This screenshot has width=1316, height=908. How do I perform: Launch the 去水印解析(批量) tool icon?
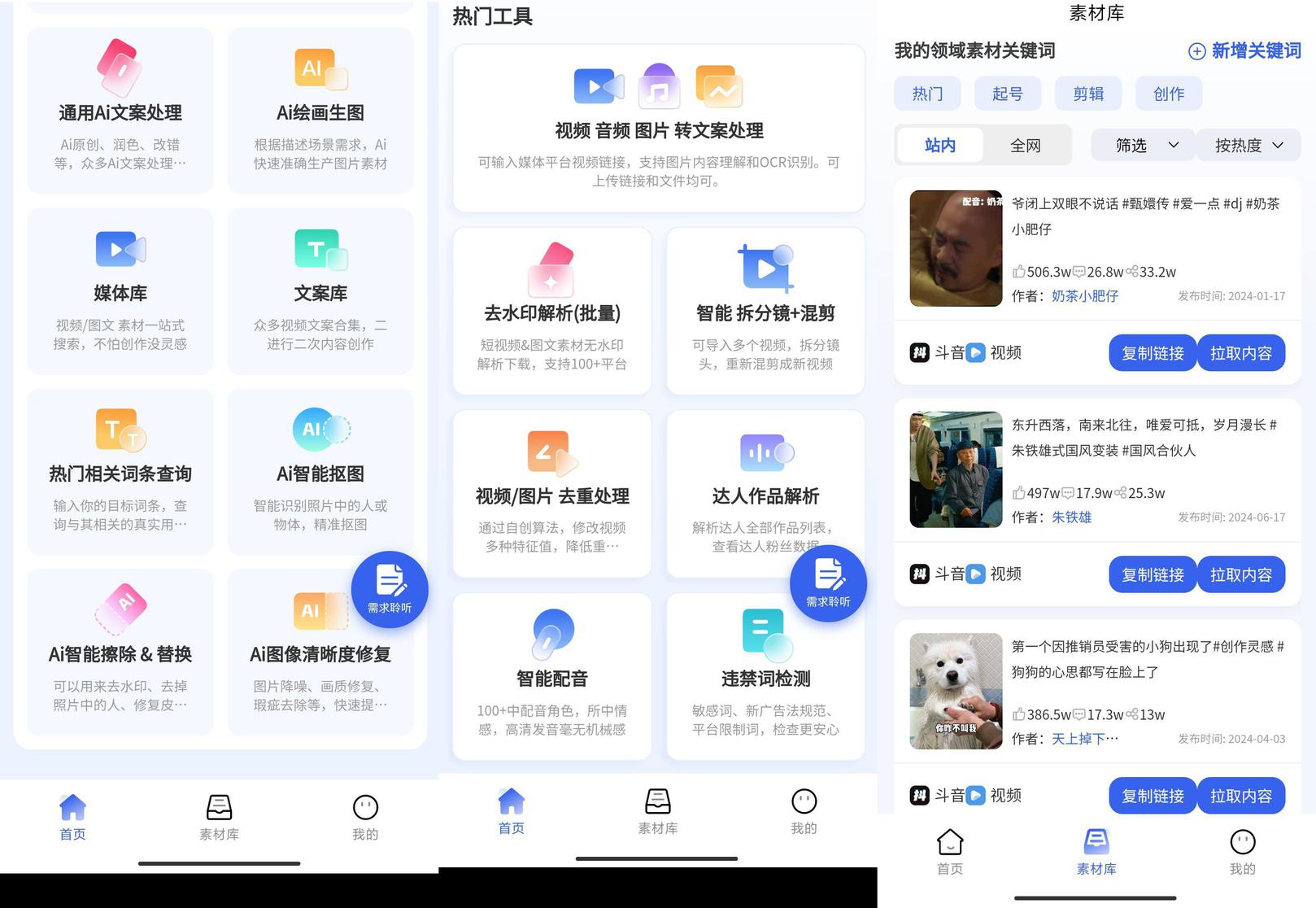click(551, 269)
